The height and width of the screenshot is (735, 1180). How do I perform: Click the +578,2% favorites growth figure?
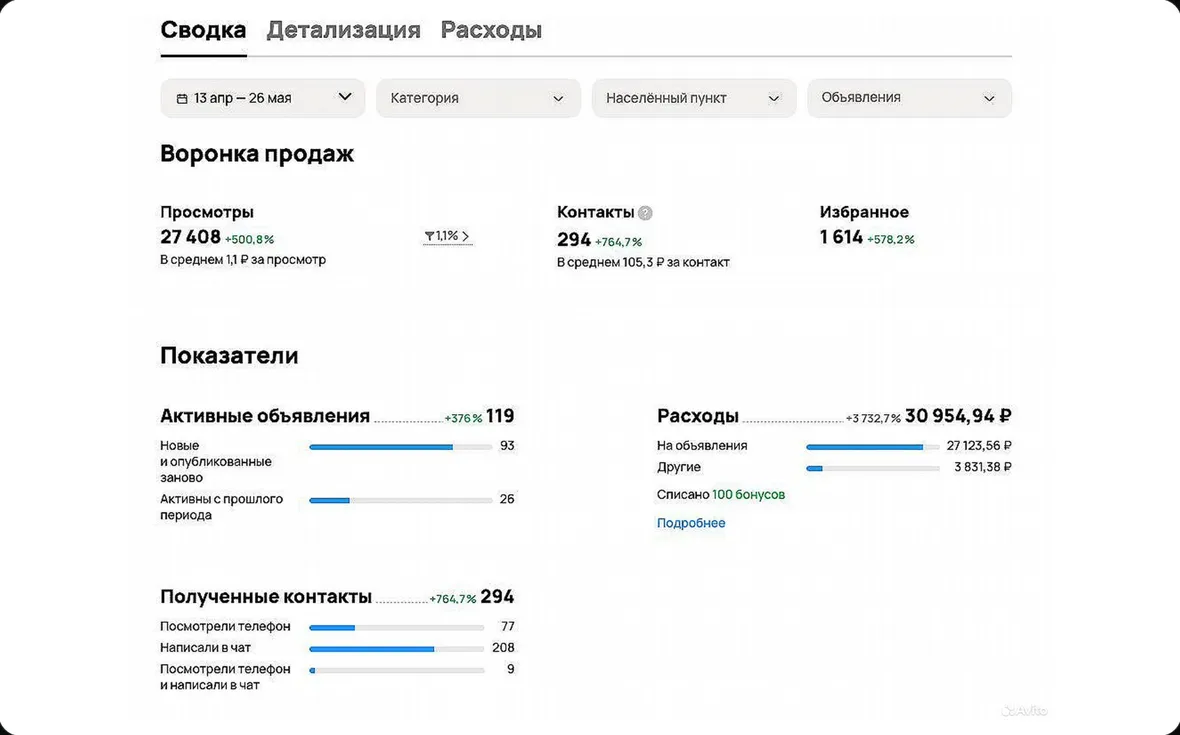click(890, 239)
